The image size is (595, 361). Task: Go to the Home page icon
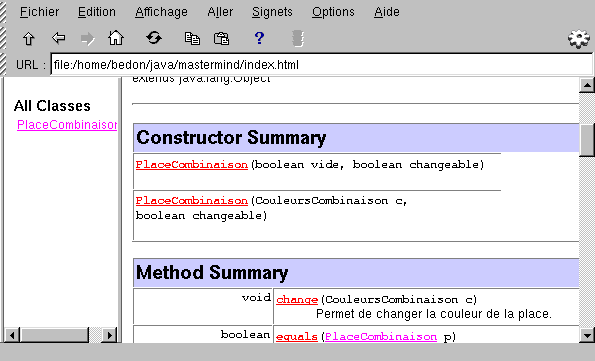point(116,38)
